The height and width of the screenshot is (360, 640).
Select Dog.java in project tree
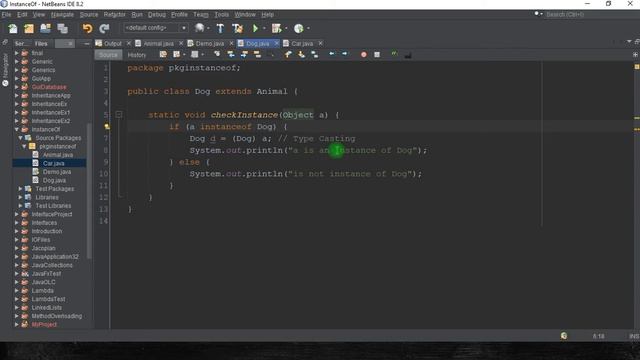54,180
